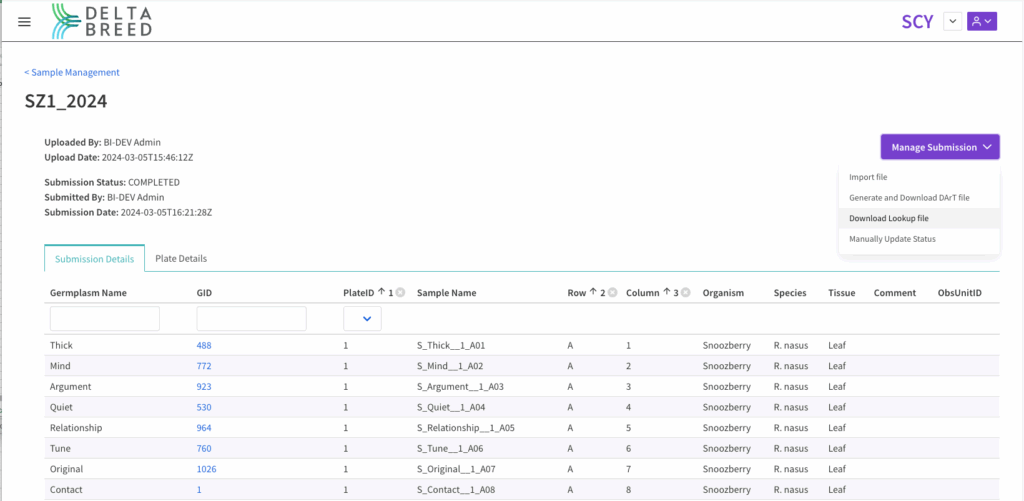Click the Germplasm Name filter field
This screenshot has height=501, width=1024.
[x=105, y=319]
